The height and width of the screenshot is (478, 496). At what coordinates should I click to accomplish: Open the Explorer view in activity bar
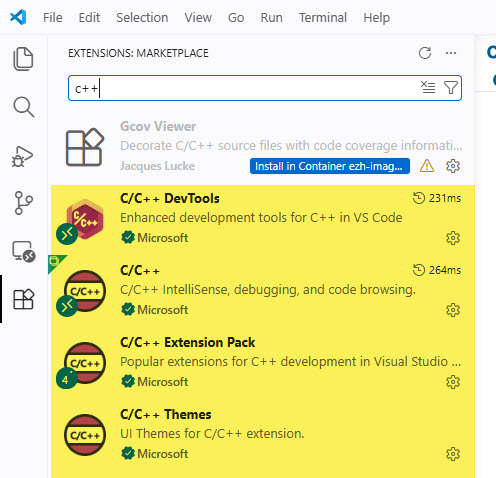point(23,59)
